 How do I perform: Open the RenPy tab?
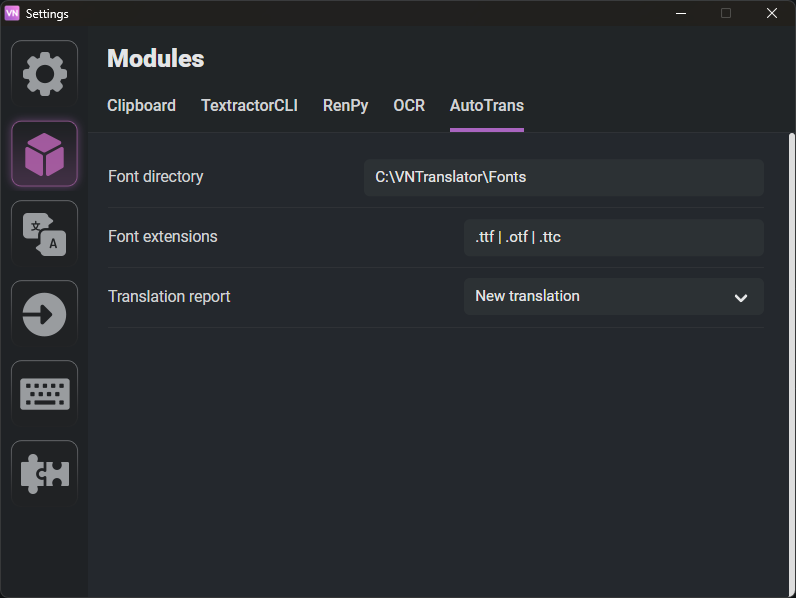pos(345,106)
